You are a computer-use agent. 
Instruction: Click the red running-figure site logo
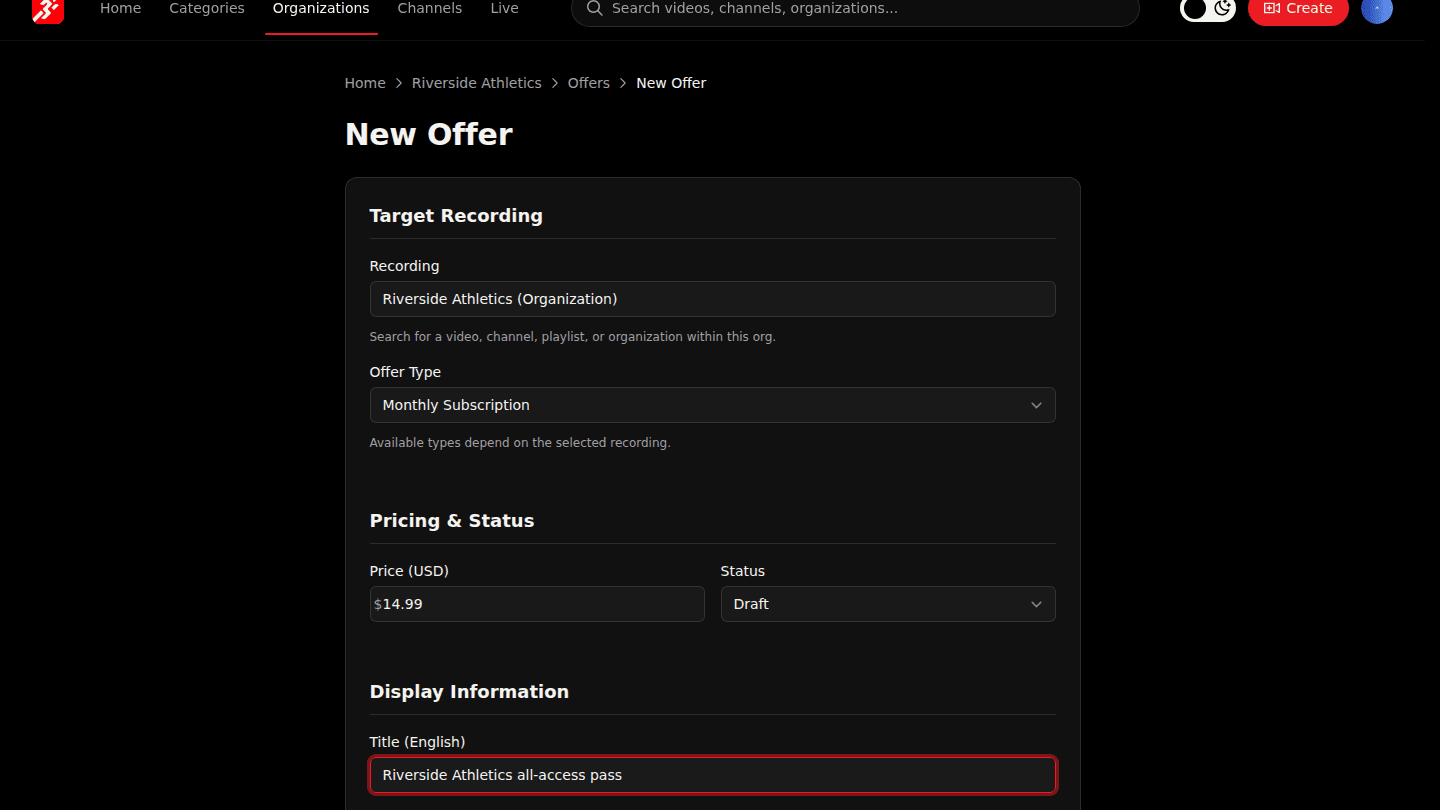(48, 8)
